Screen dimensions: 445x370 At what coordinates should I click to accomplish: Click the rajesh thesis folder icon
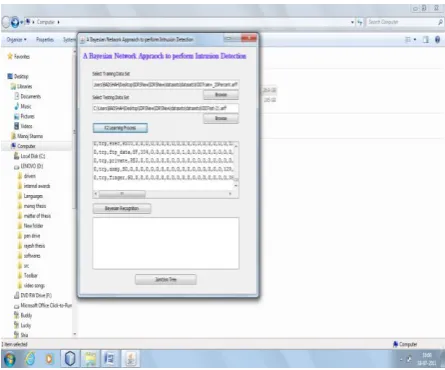pos(20,246)
